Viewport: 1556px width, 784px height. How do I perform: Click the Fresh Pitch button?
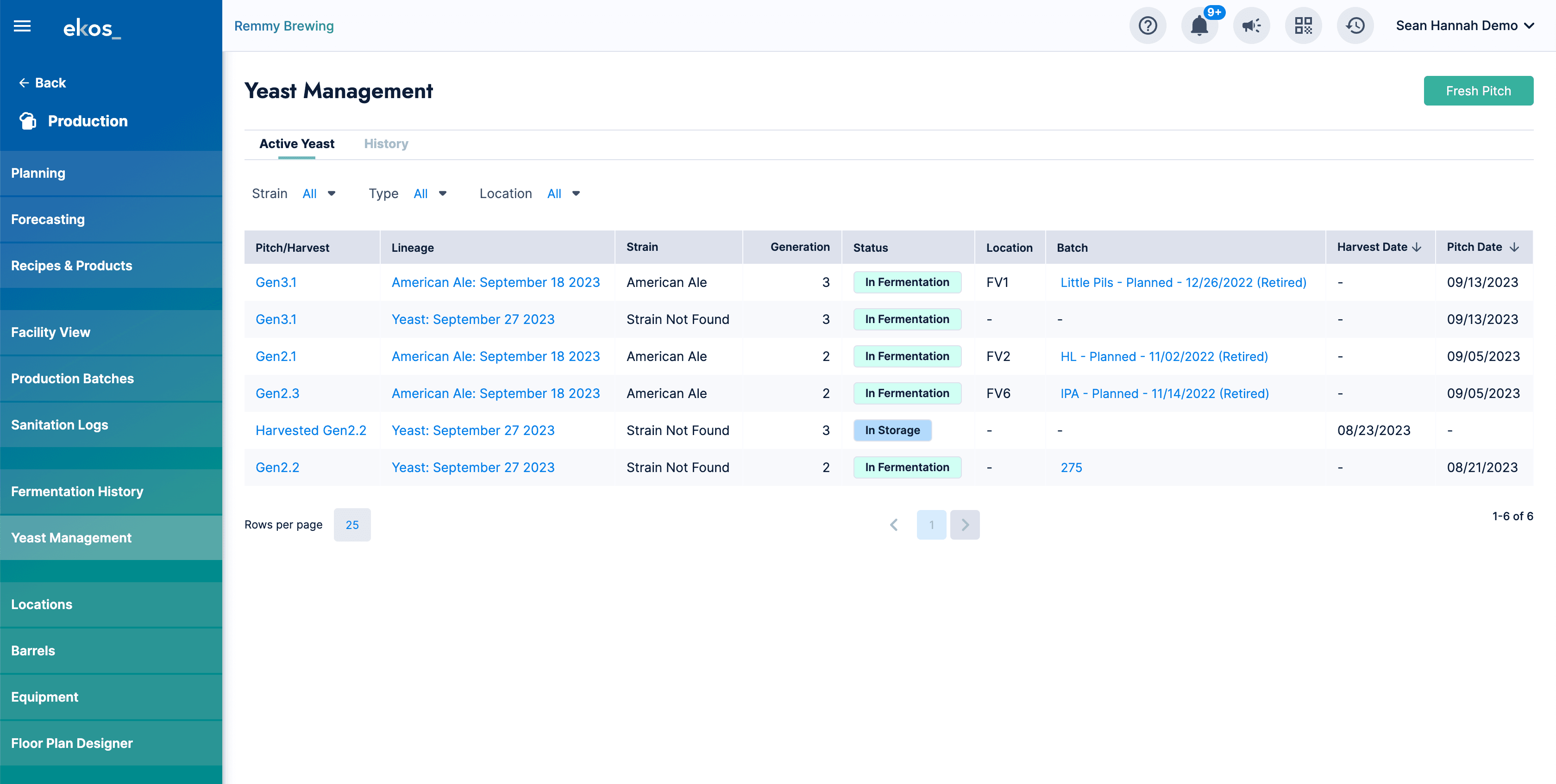click(1478, 90)
